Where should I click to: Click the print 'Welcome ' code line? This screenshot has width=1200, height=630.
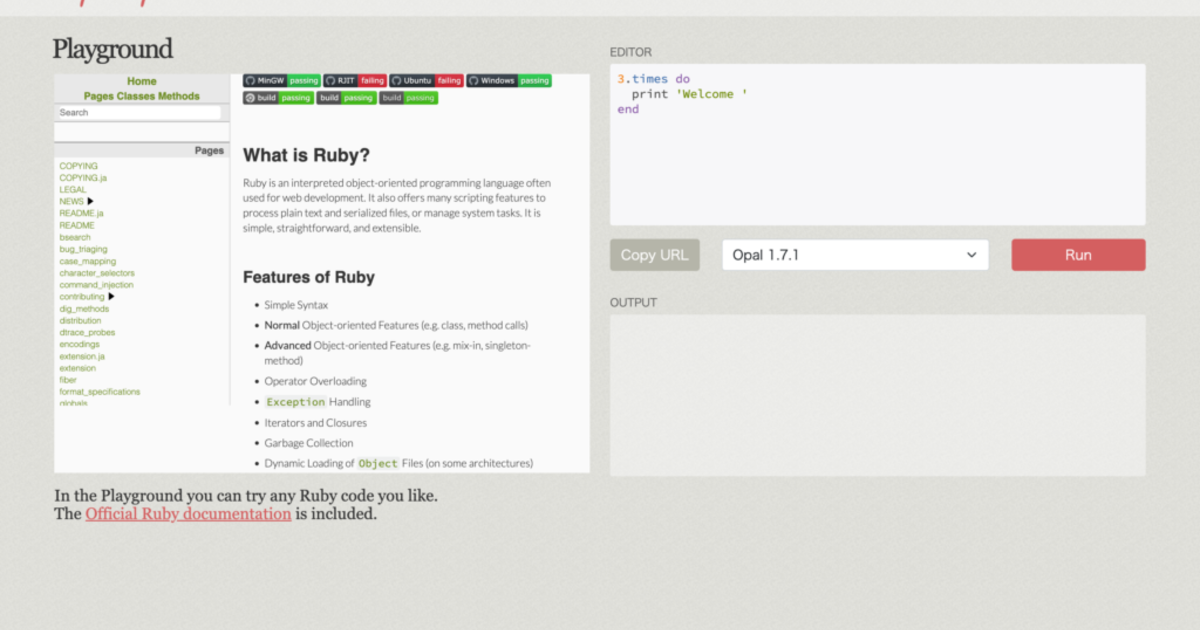689,94
